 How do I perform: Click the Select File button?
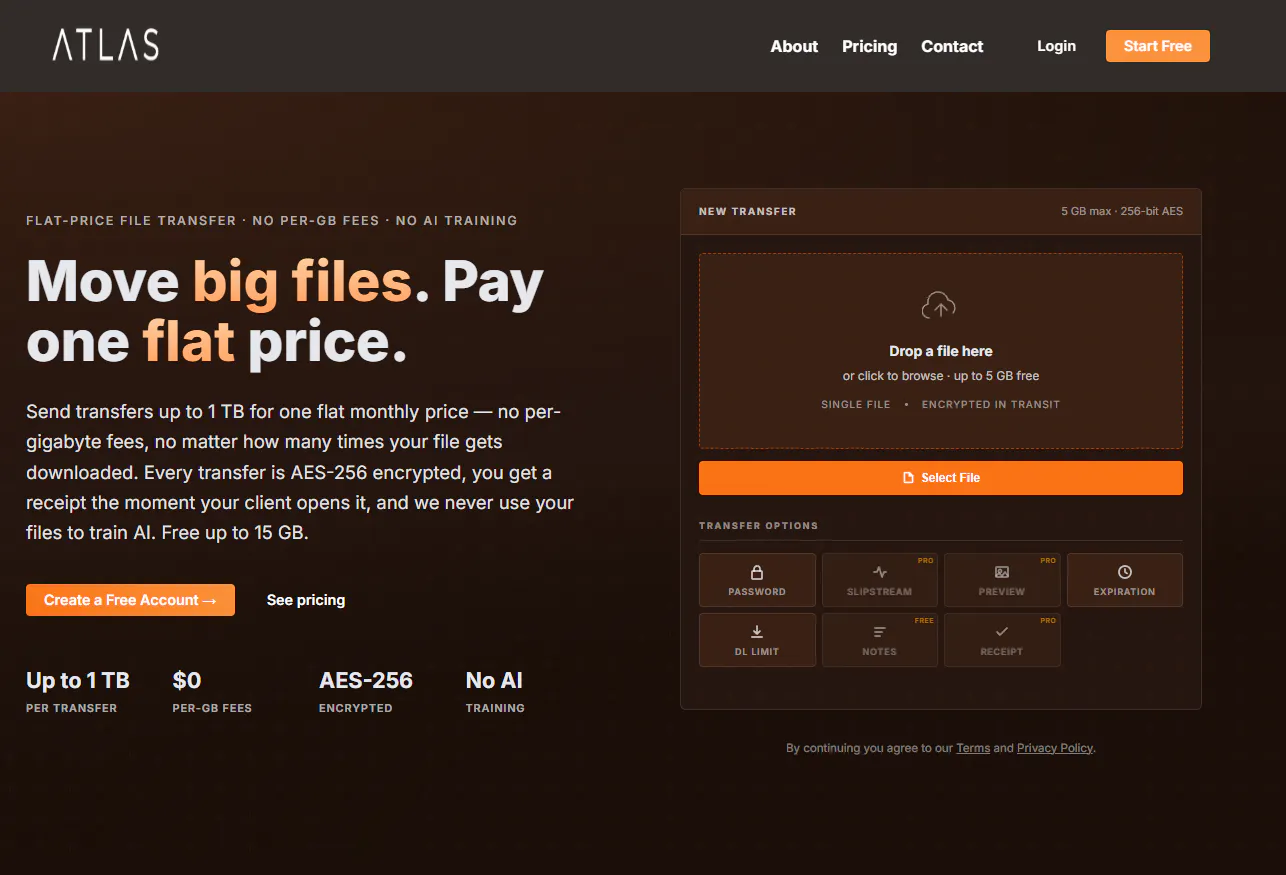[x=941, y=478]
